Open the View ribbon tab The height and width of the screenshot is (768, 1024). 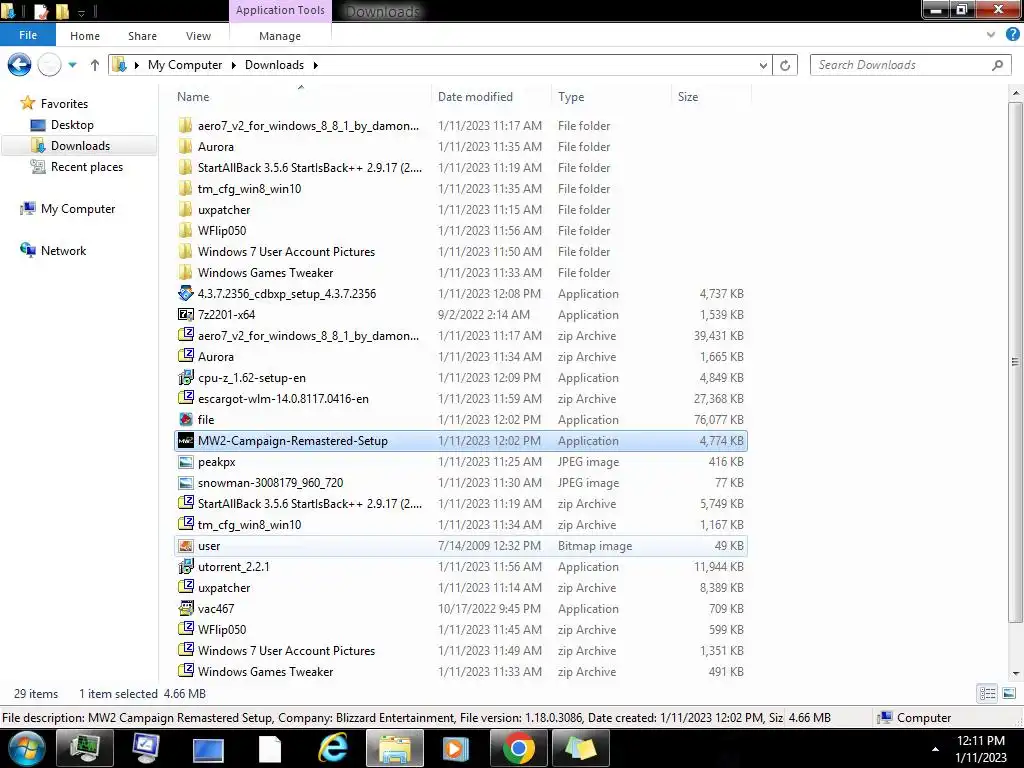tap(198, 36)
